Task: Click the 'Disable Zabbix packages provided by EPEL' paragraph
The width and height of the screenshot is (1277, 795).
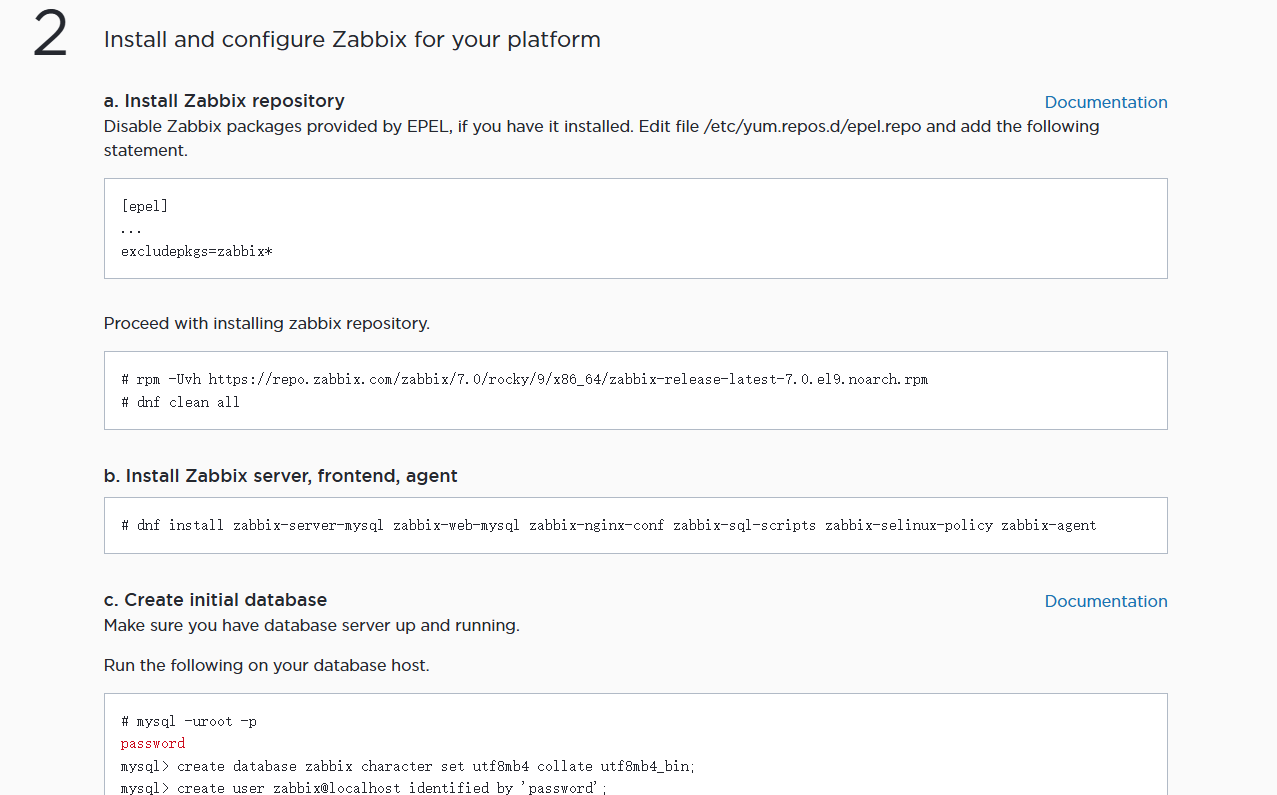Action: (x=602, y=138)
